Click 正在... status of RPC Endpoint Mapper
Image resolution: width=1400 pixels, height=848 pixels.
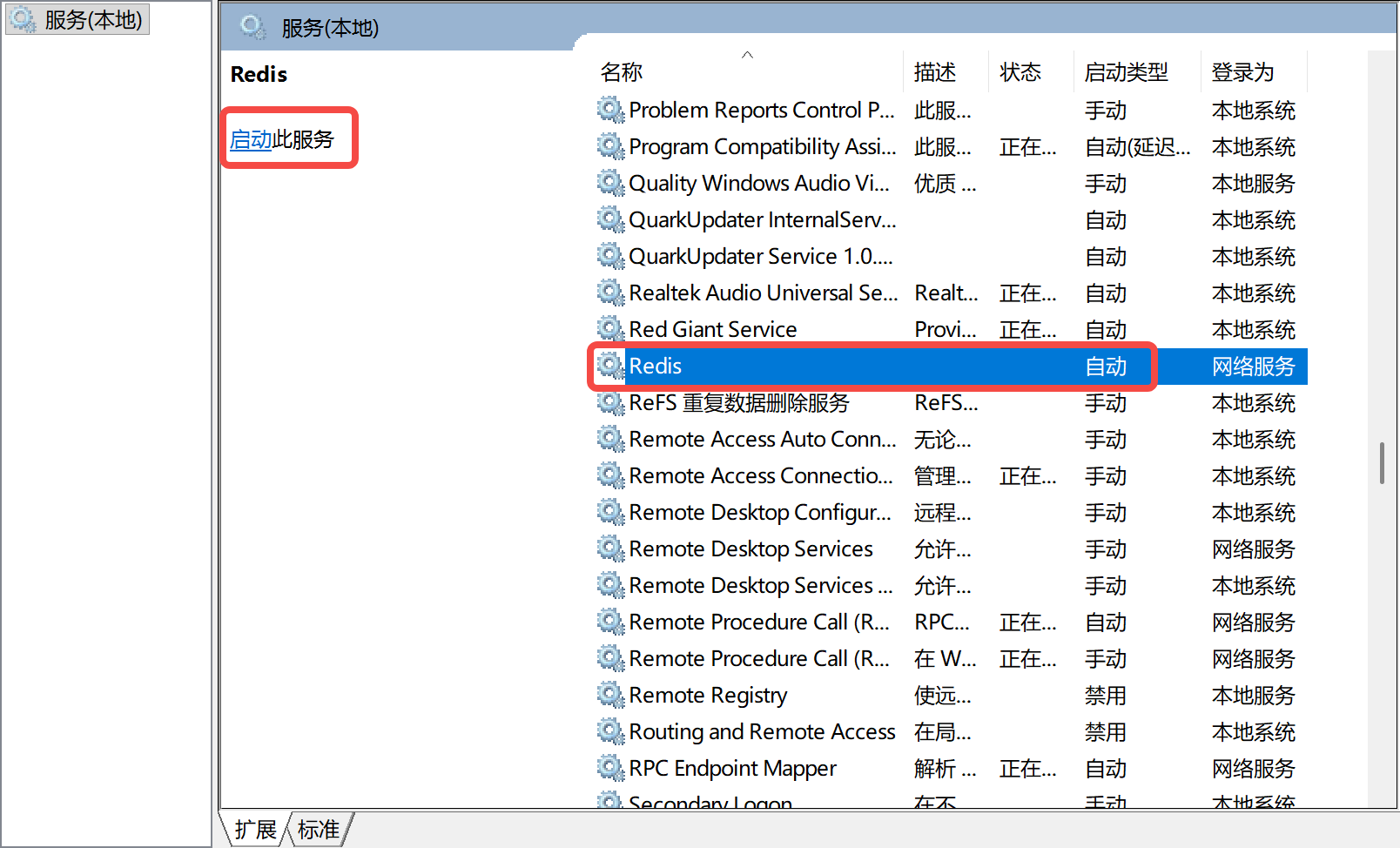(x=1028, y=769)
